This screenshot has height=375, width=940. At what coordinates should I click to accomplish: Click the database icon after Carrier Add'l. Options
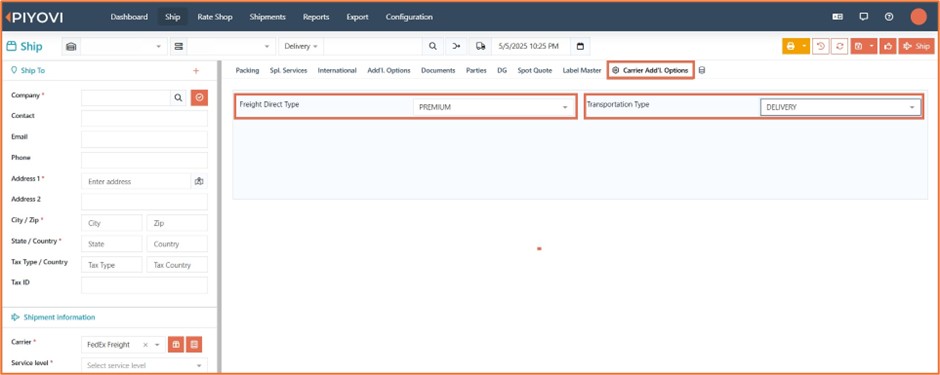pyautogui.click(x=702, y=70)
